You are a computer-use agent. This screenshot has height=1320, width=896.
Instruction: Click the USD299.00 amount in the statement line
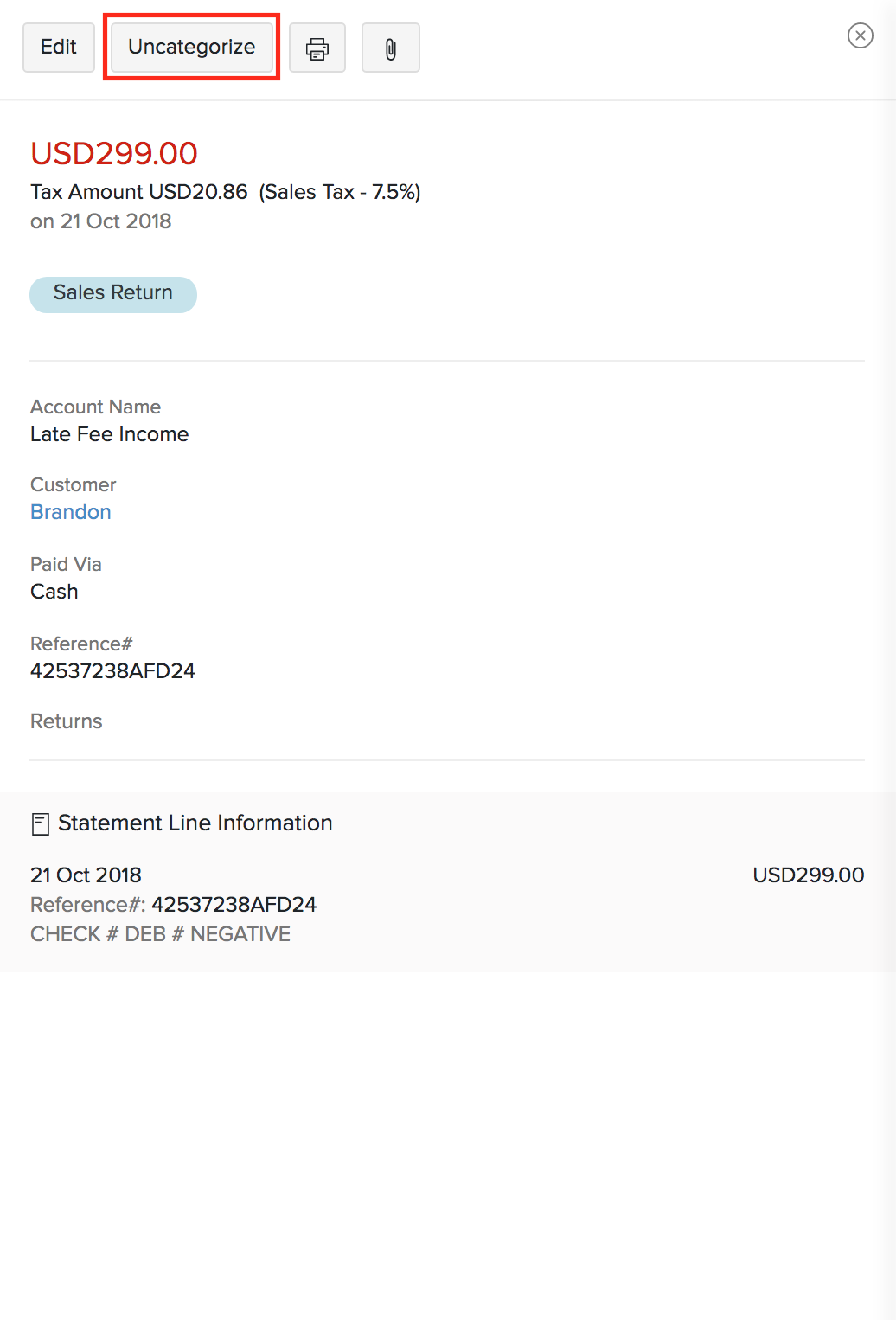click(x=808, y=875)
